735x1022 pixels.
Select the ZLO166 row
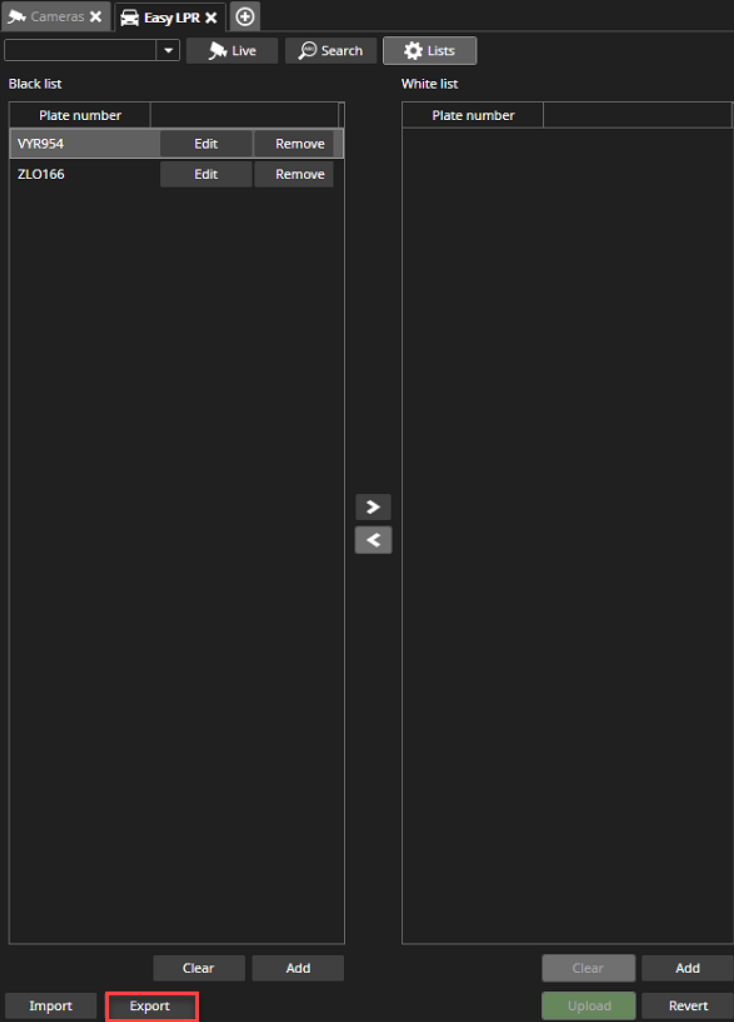click(x=177, y=174)
